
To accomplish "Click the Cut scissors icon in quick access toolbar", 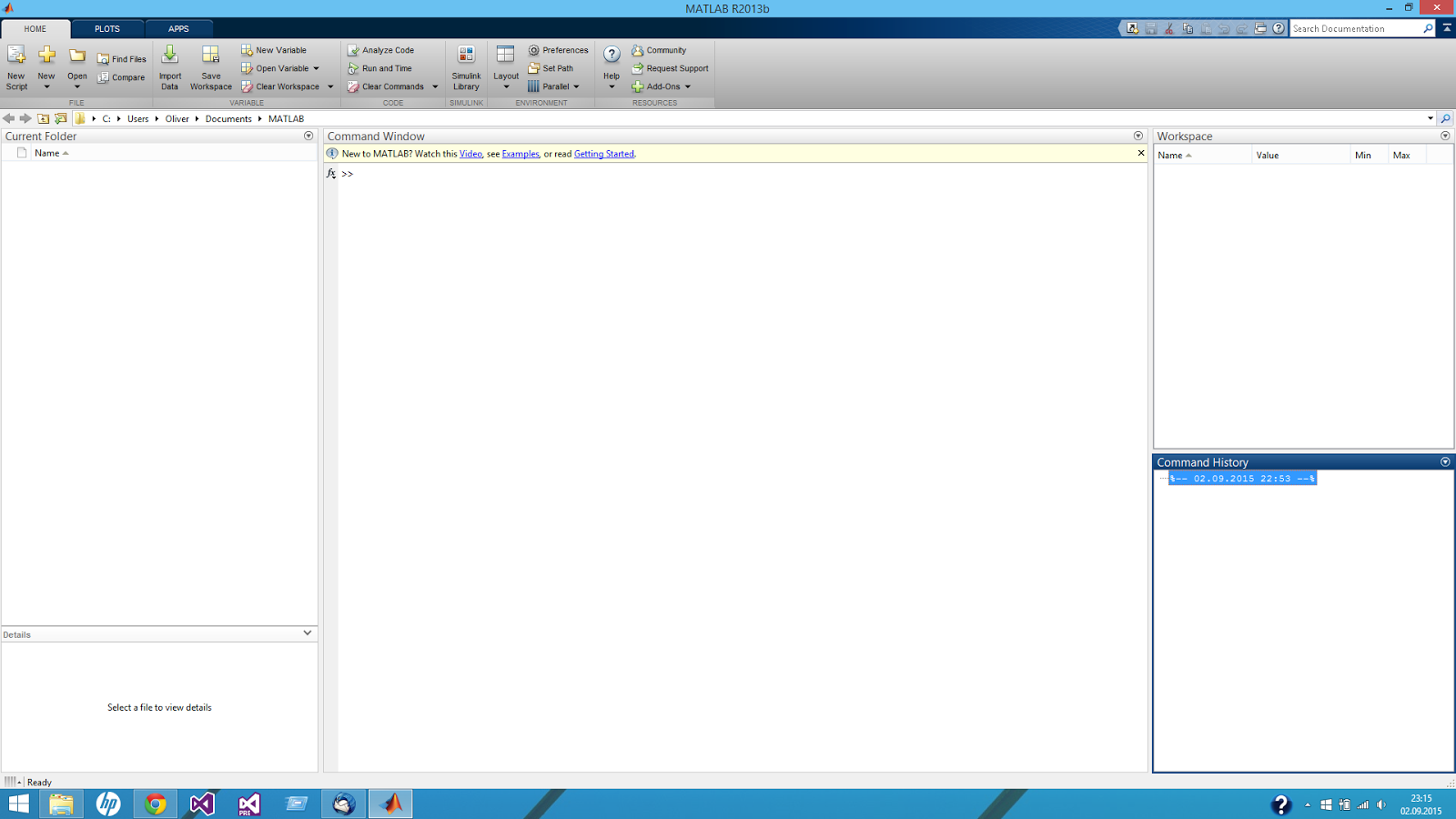I will 1169,29.
